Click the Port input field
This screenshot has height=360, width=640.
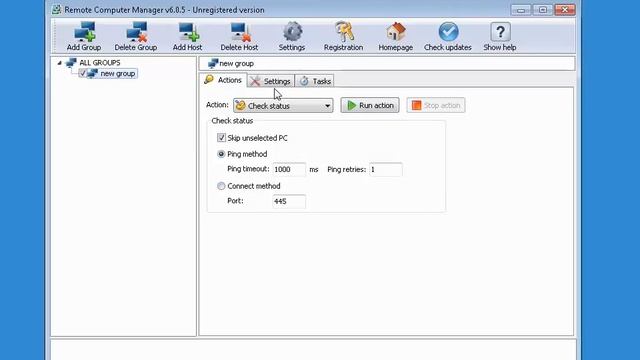289,201
